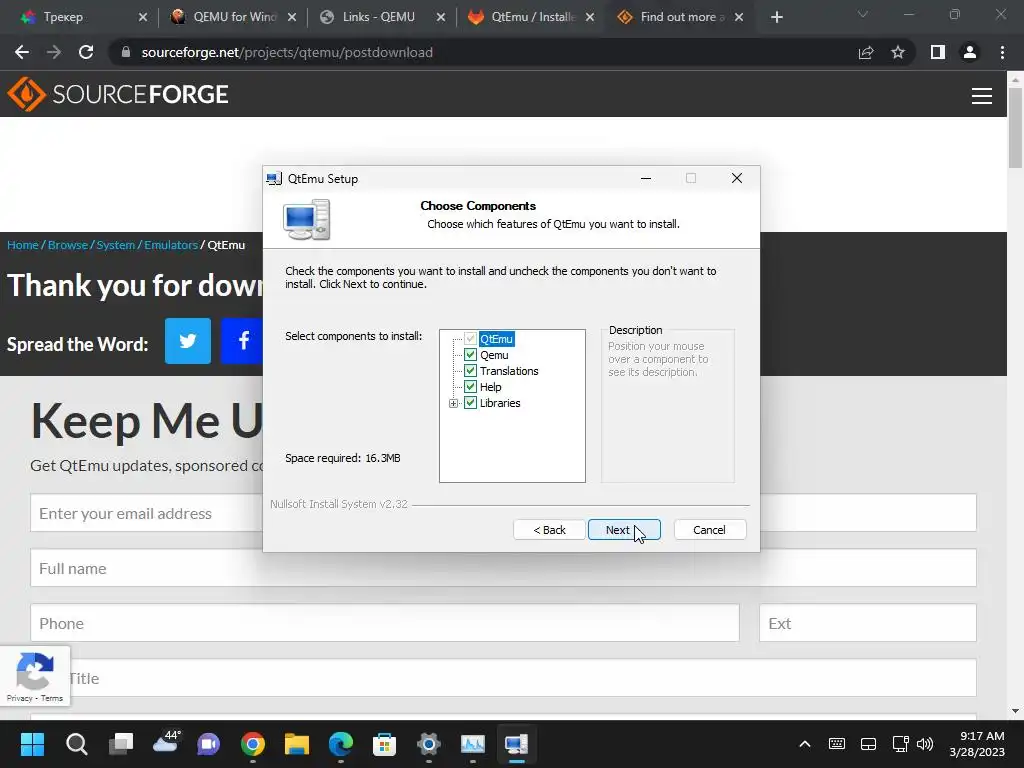Screen dimensions: 1024x768
Task: Open Microsoft Store on taskbar
Action: pos(385,744)
